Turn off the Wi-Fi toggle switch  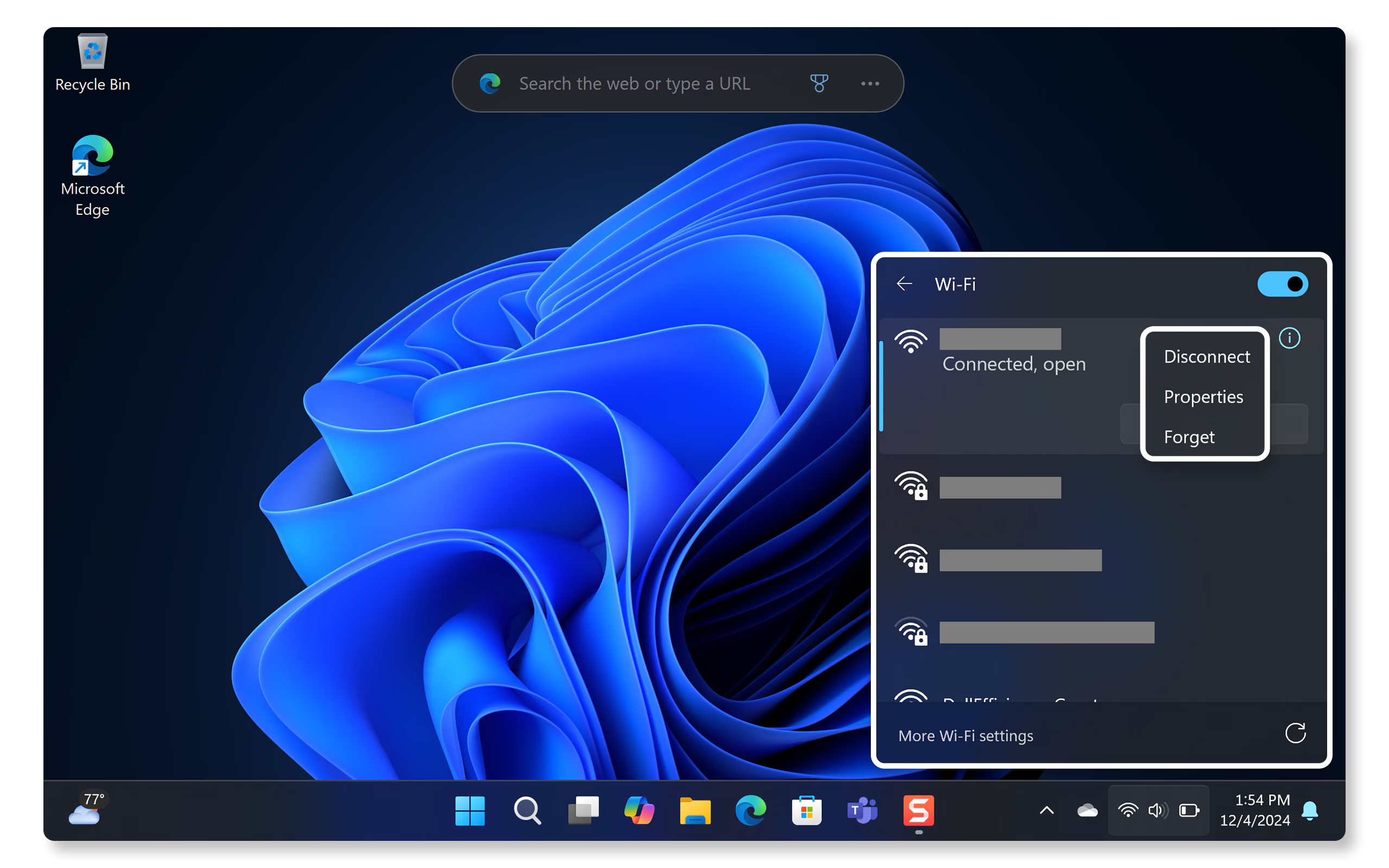tap(1282, 284)
